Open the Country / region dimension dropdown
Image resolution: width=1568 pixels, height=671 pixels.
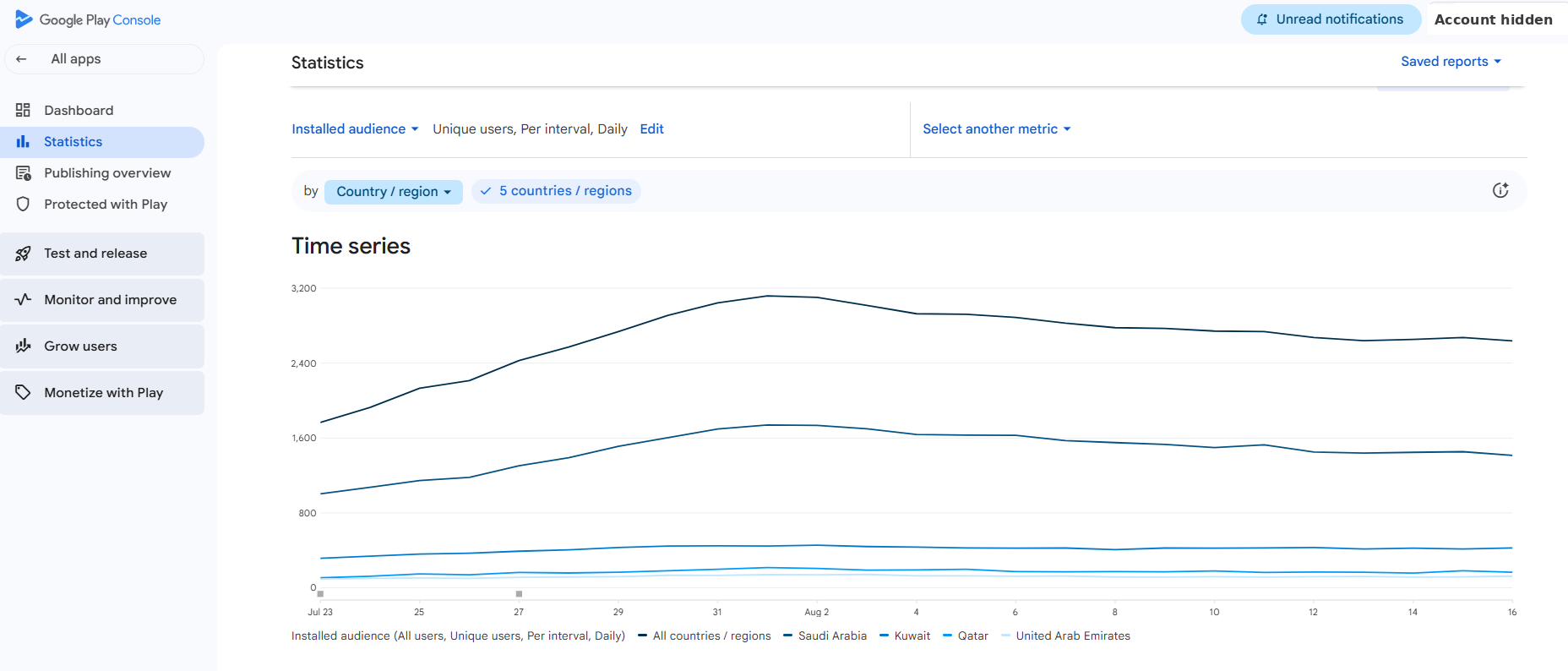[x=394, y=192]
